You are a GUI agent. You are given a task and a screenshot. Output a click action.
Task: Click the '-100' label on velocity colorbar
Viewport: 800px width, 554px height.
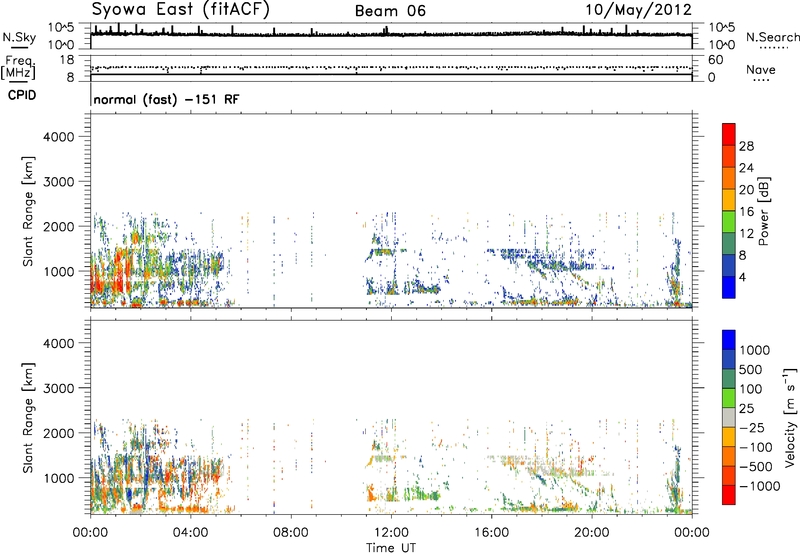pyautogui.click(x=756, y=447)
